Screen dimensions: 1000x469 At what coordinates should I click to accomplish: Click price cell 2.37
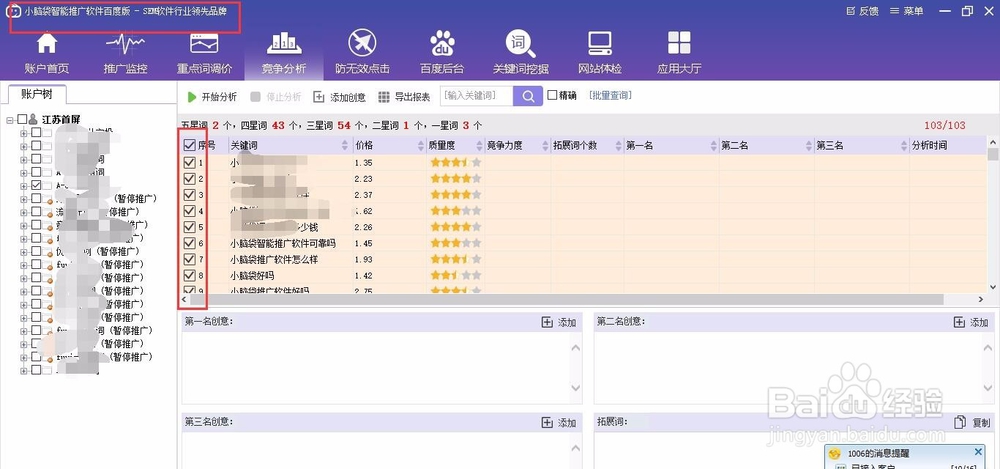click(x=364, y=195)
